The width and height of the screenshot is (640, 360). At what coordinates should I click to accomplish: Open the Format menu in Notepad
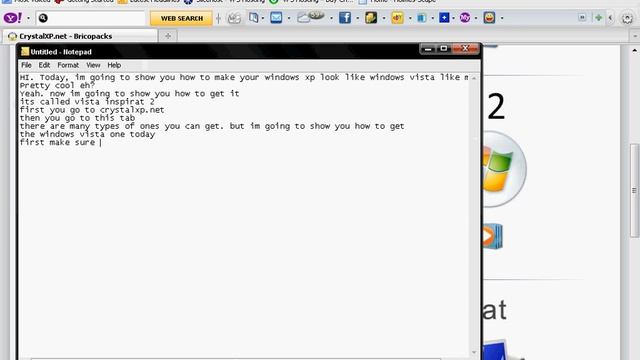click(x=68, y=65)
